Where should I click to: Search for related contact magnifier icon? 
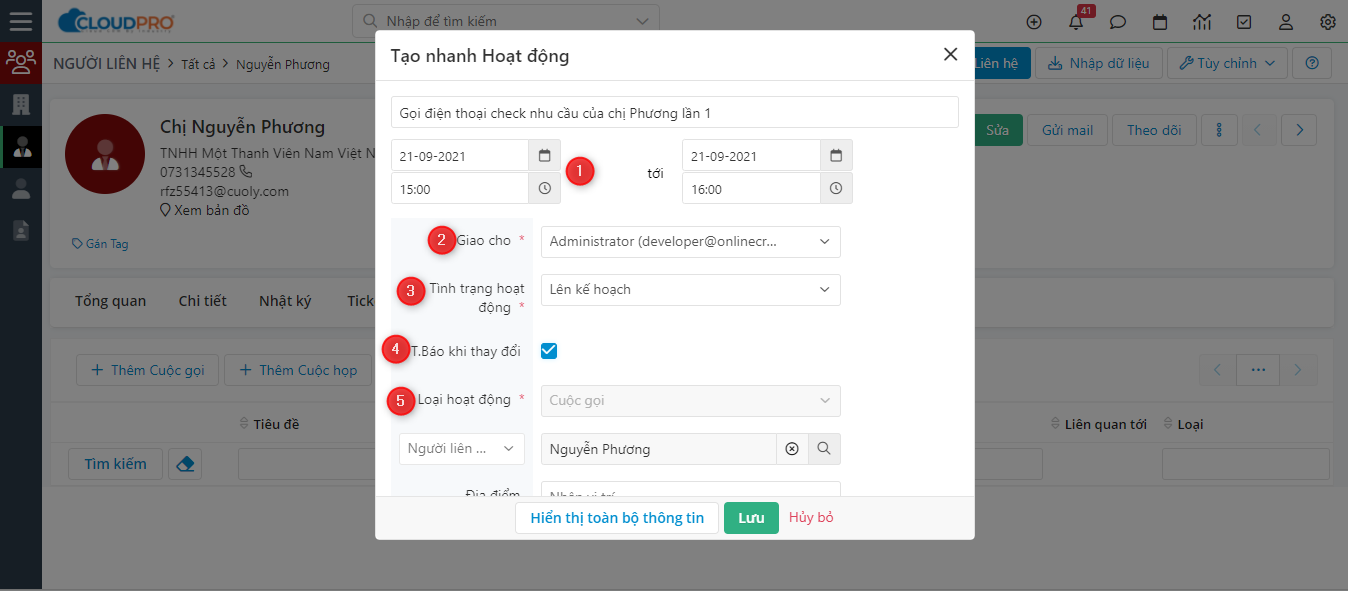click(x=824, y=449)
